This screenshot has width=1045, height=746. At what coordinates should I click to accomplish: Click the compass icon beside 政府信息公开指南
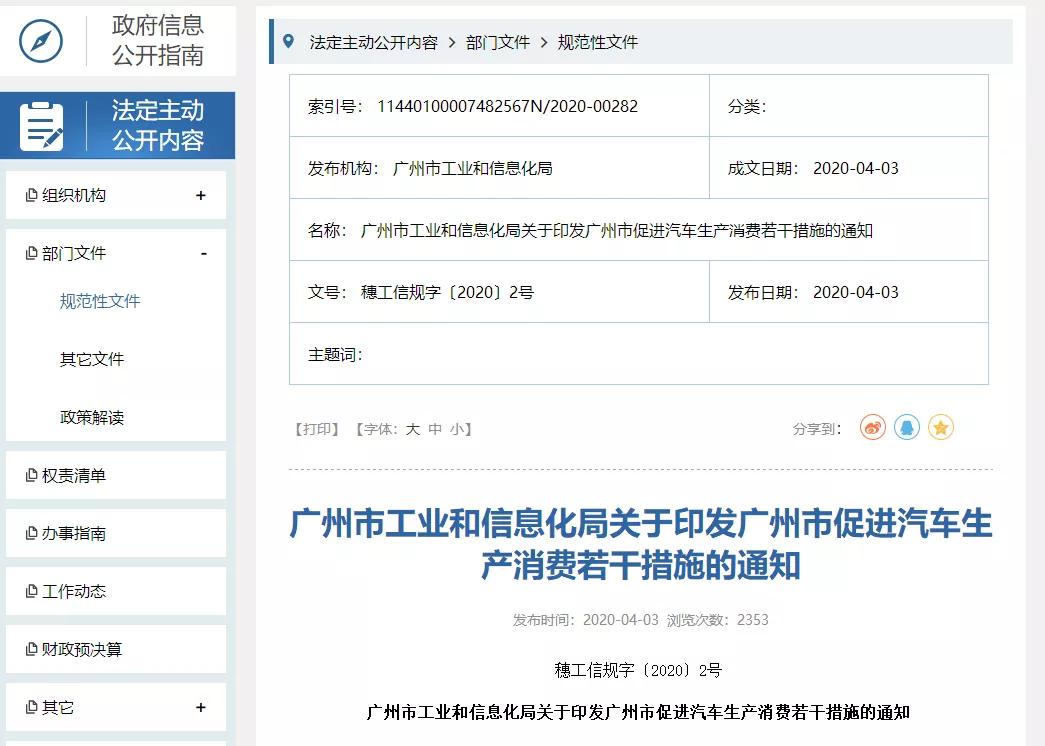click(x=40, y=41)
